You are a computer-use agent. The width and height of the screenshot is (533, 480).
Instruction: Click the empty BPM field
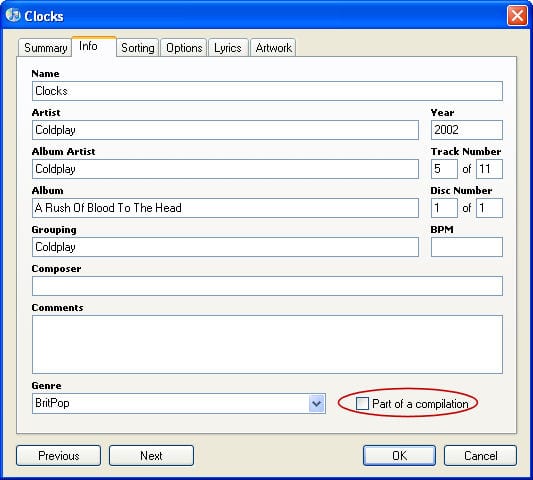tap(467, 247)
